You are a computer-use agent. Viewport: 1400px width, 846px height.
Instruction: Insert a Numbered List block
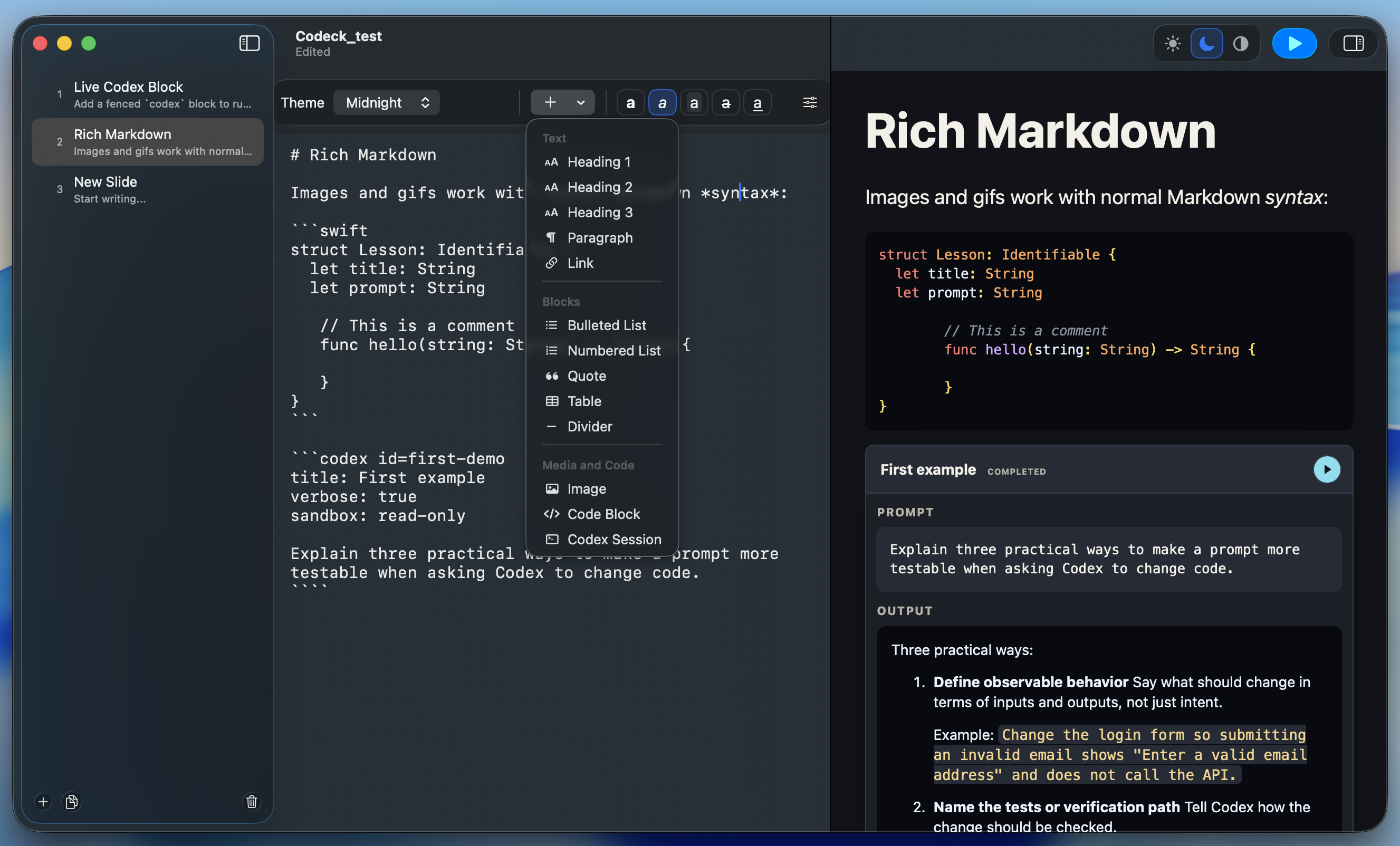point(602,351)
